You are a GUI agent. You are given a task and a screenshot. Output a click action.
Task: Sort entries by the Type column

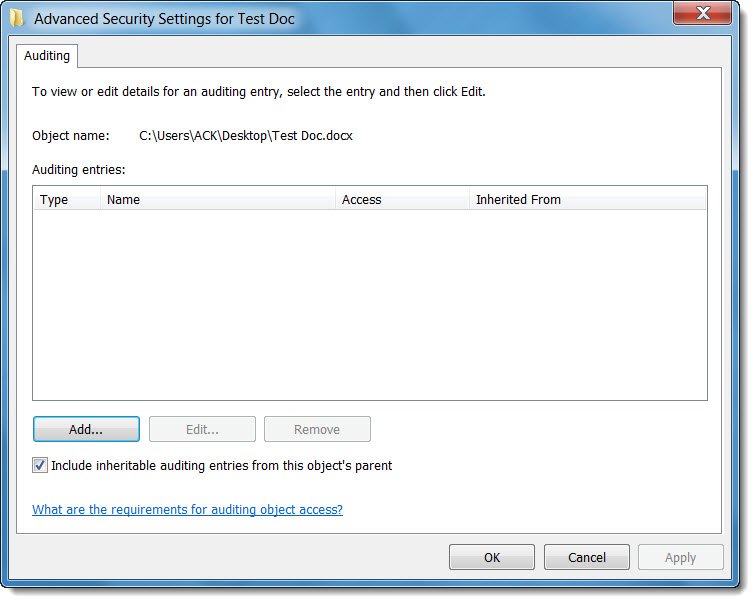tap(54, 199)
